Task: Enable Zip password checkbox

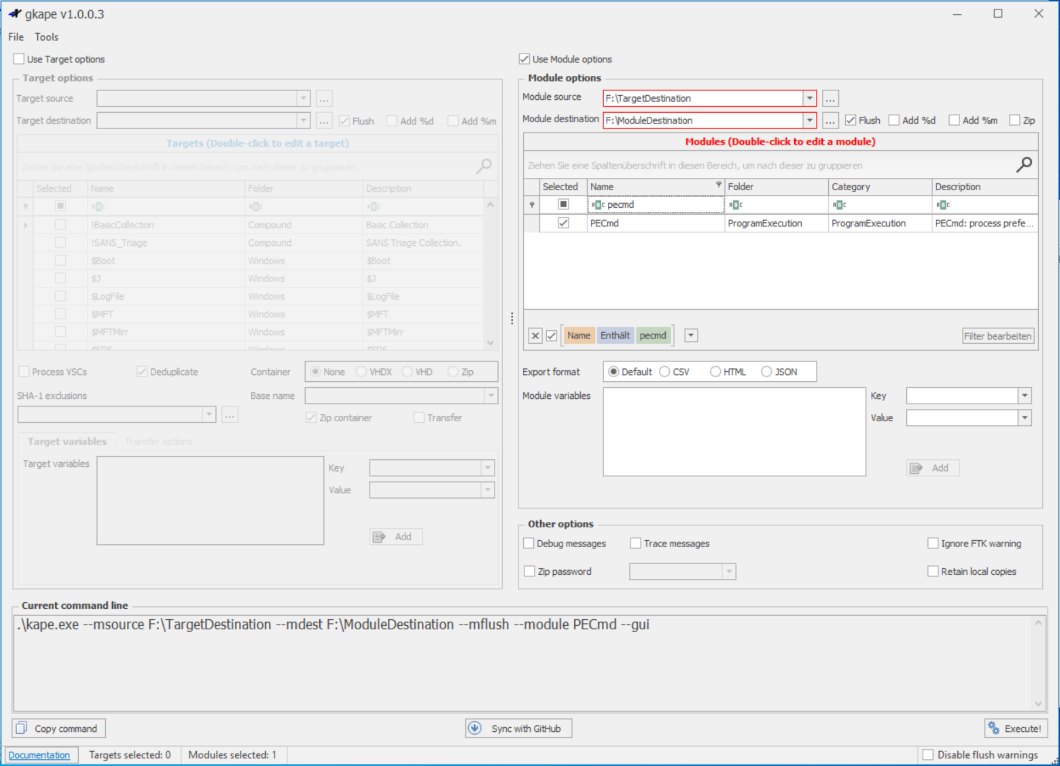Action: [529, 571]
